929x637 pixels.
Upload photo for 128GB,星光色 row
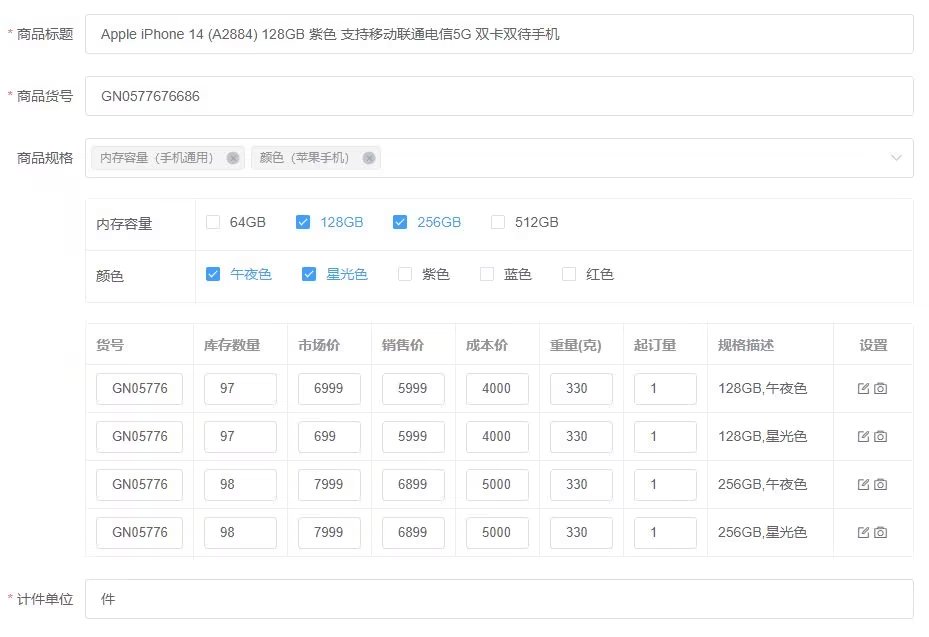tap(880, 436)
